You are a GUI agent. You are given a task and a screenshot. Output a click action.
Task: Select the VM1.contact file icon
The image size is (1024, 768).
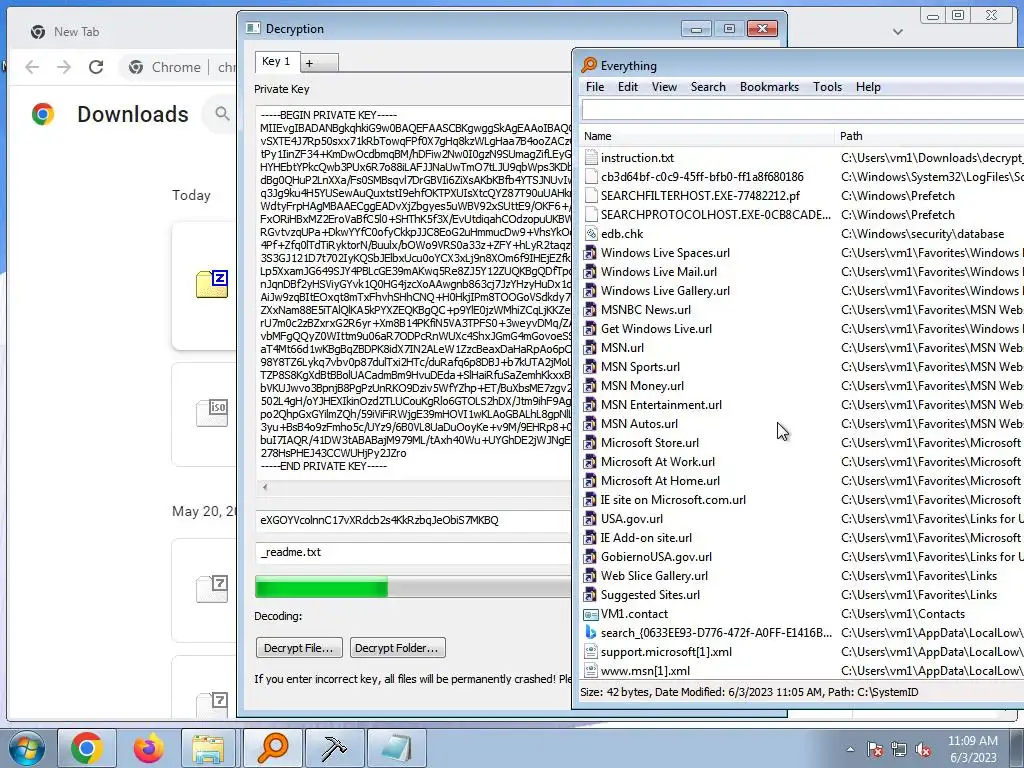pyautogui.click(x=590, y=614)
